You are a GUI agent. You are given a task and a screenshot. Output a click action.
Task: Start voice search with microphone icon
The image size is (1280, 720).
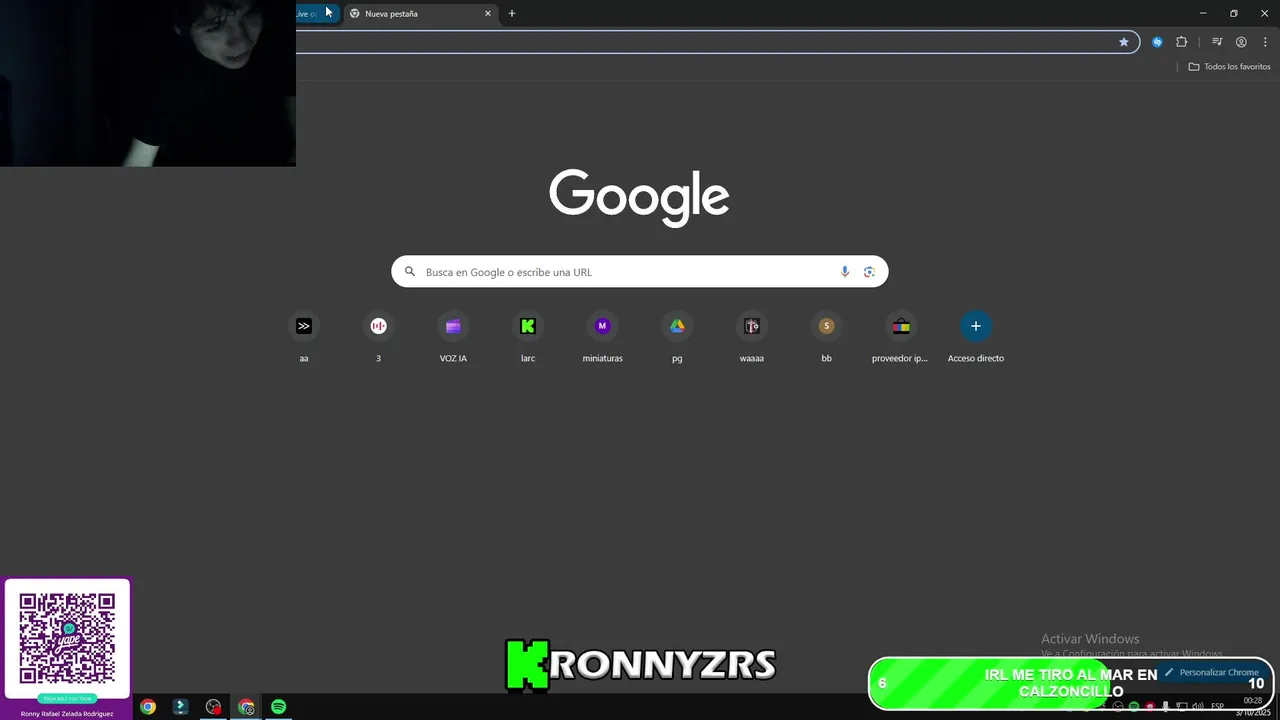click(845, 272)
